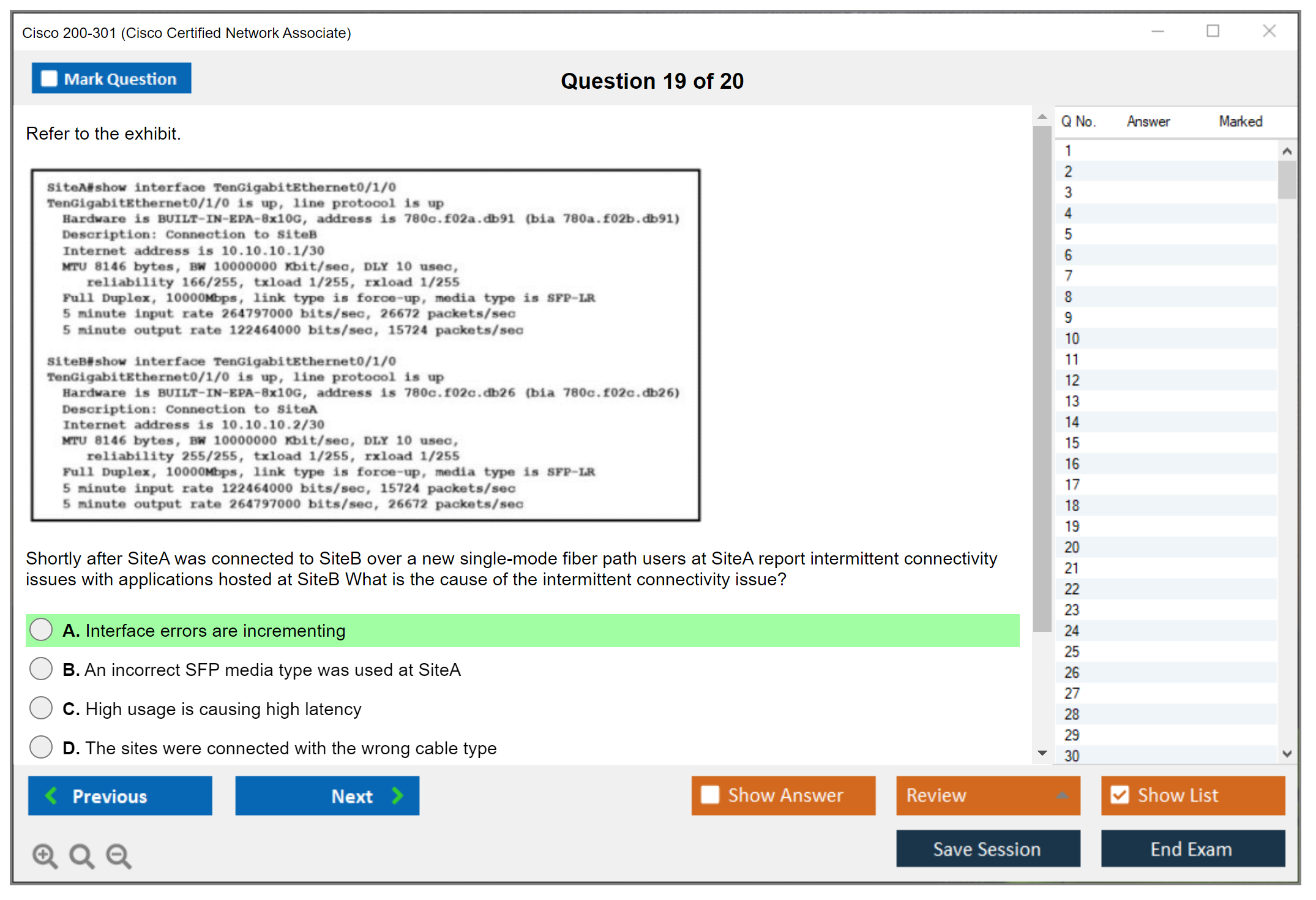Select question 19 in the list
This screenshot has height=900, width=1316.
1072,527
